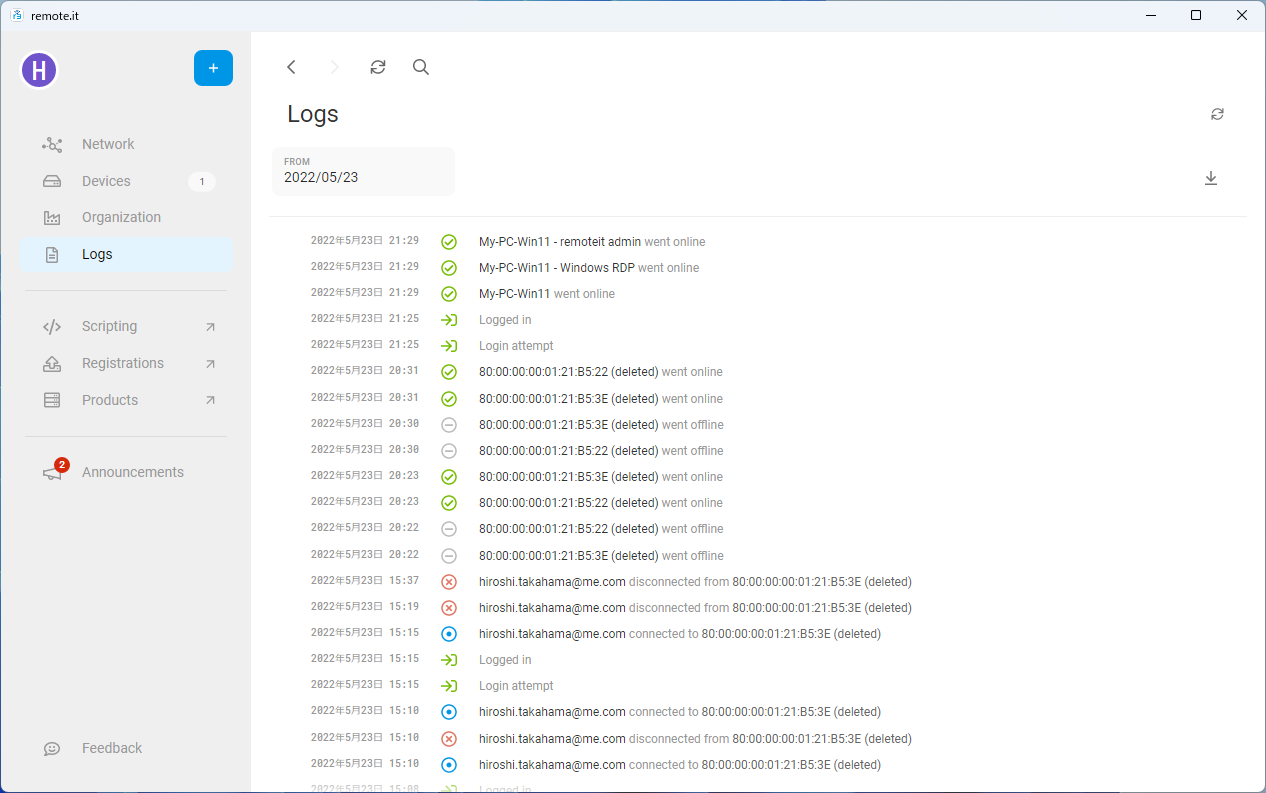
Task: Click B5:22 went offline entry at 20:30
Action: [601, 451]
